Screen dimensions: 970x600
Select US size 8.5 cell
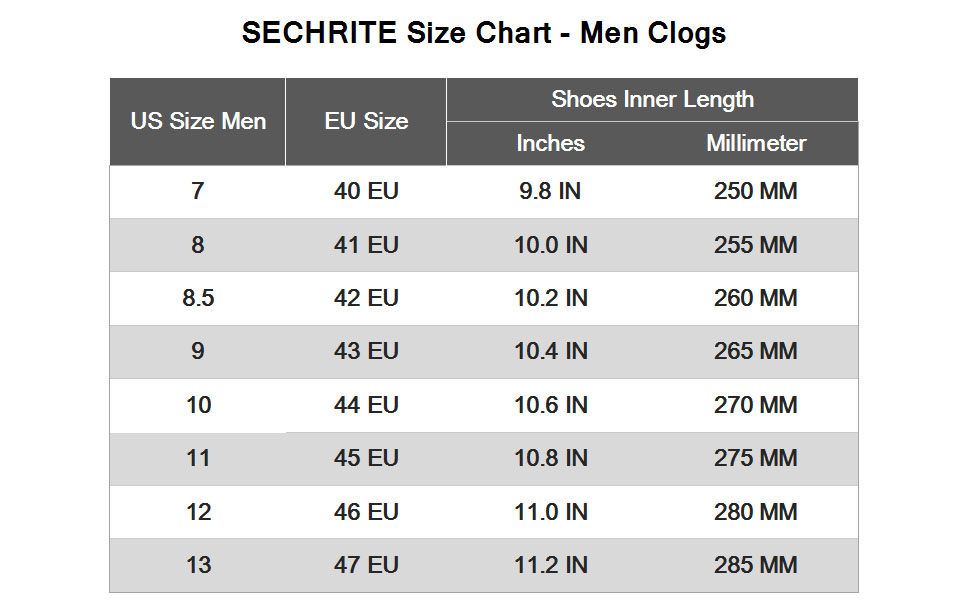tap(198, 298)
